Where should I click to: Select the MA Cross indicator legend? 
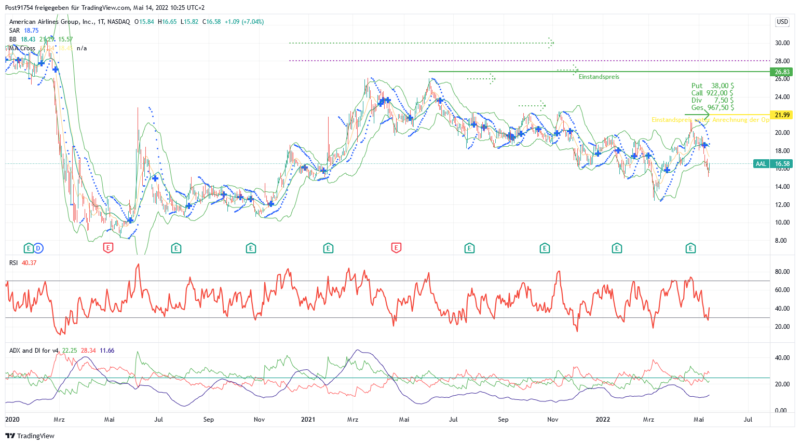(x=22, y=48)
